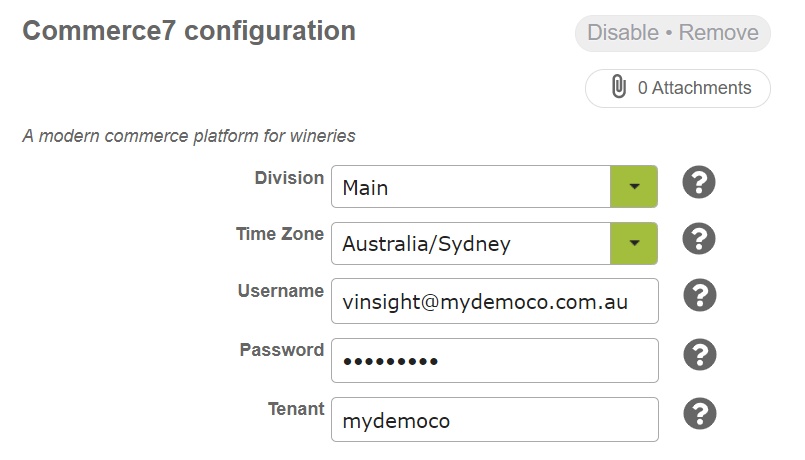Select the Tenant field containing mydemoco
The height and width of the screenshot is (460, 805).
(495, 419)
